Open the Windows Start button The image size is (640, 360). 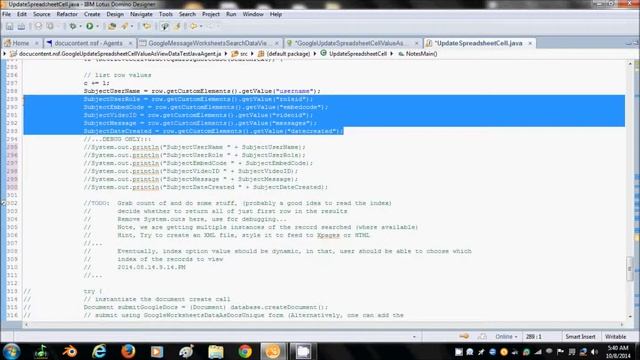(11, 351)
